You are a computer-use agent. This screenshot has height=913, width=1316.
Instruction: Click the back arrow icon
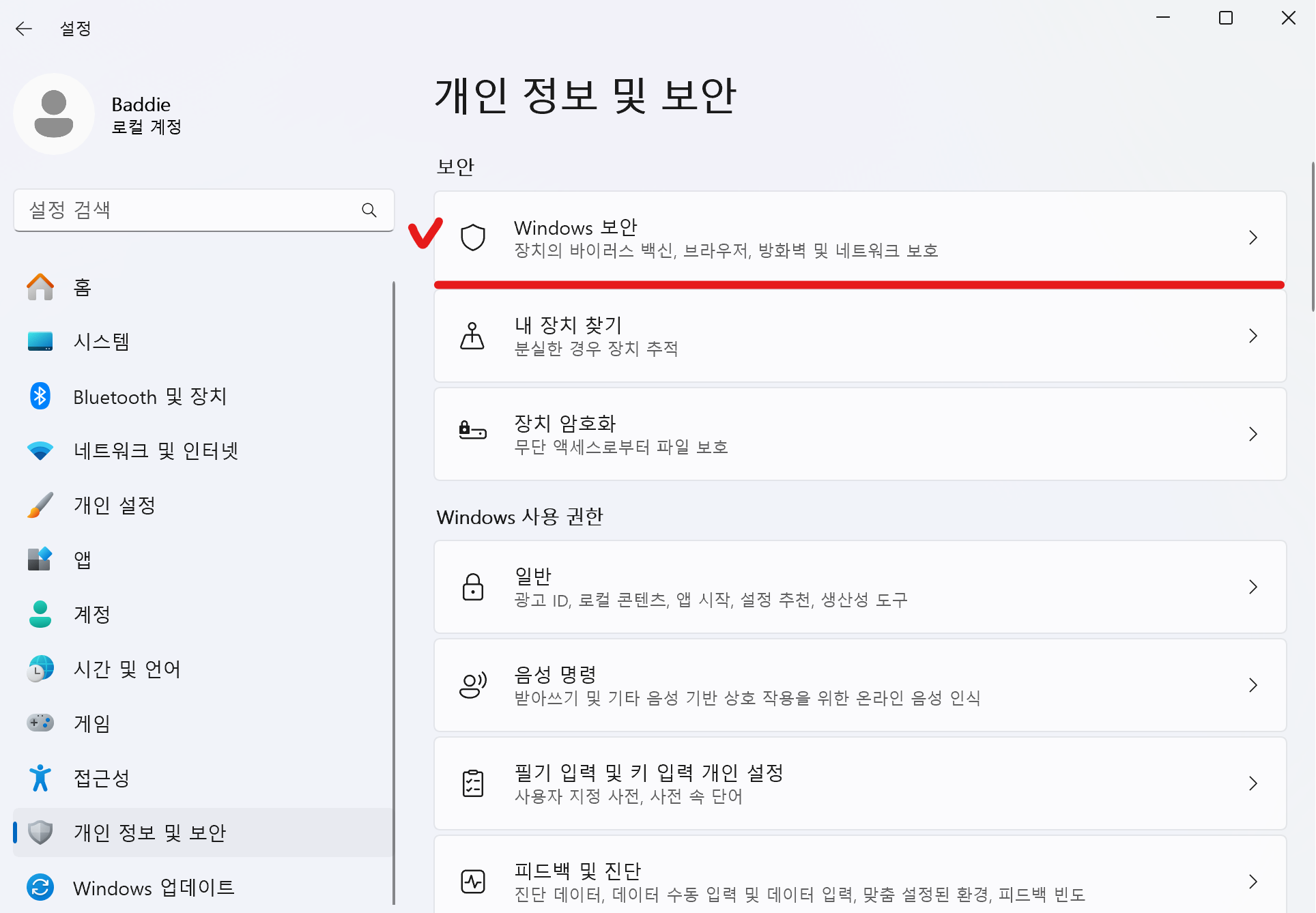(24, 28)
